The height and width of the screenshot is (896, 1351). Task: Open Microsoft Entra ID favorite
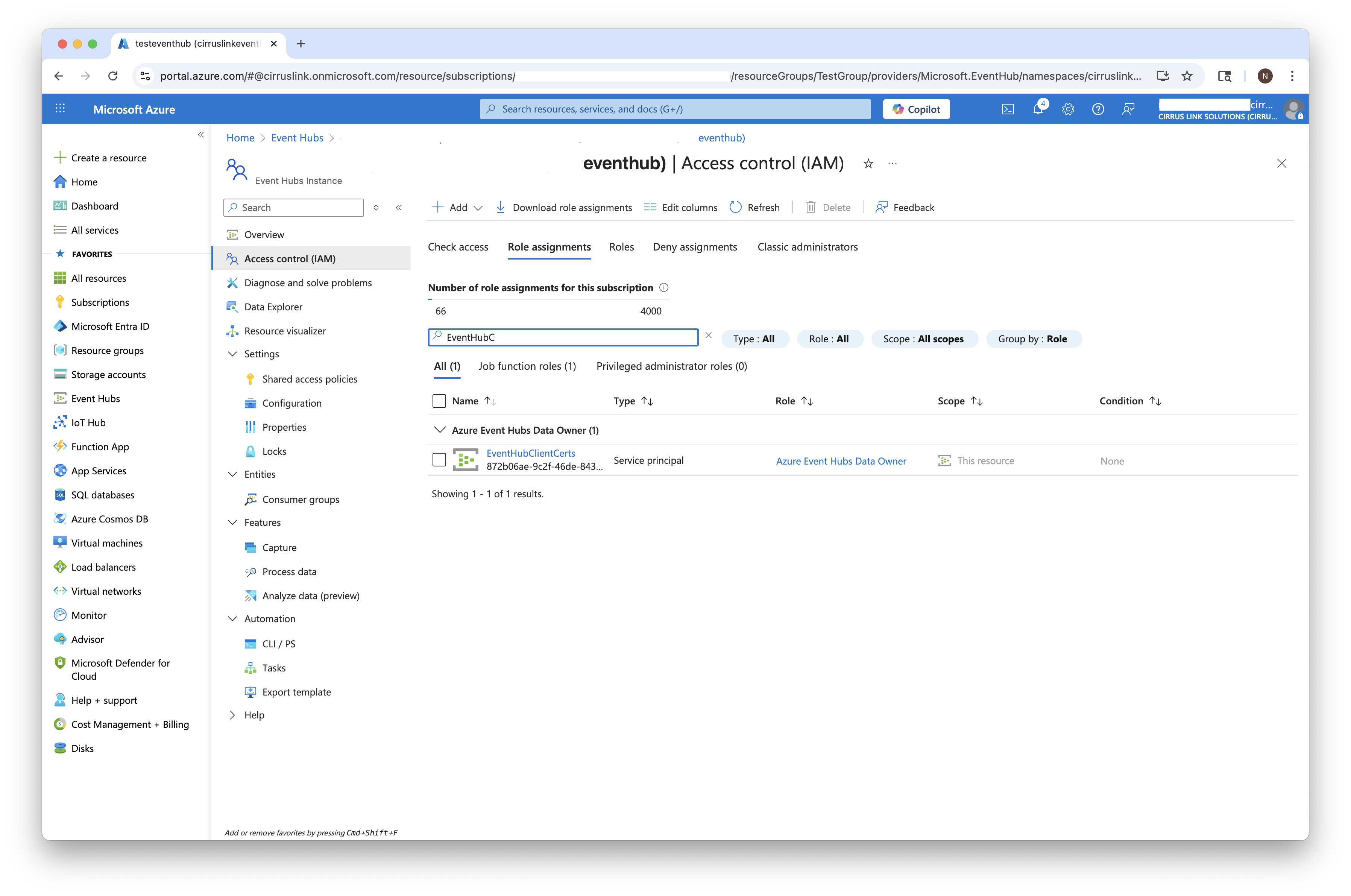110,326
